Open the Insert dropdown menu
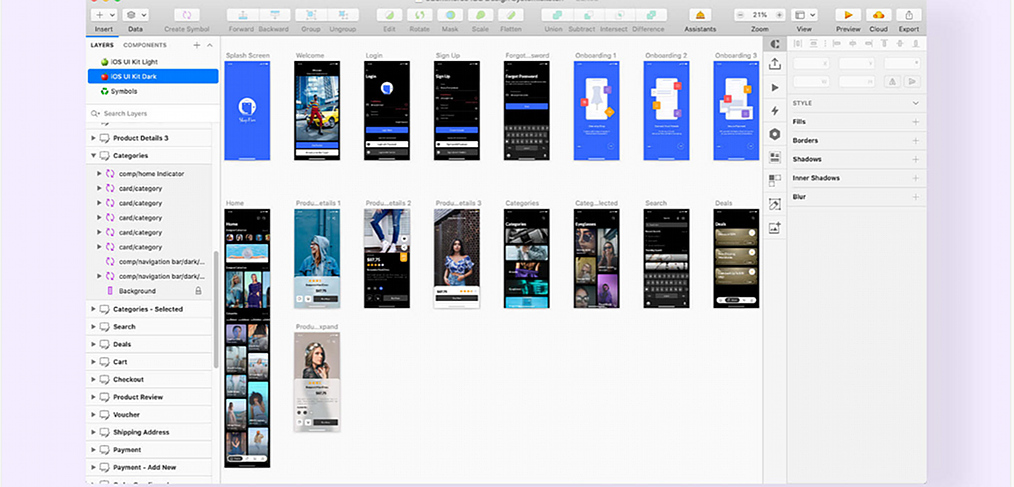This screenshot has height=487, width=1014. pyautogui.click(x=104, y=15)
